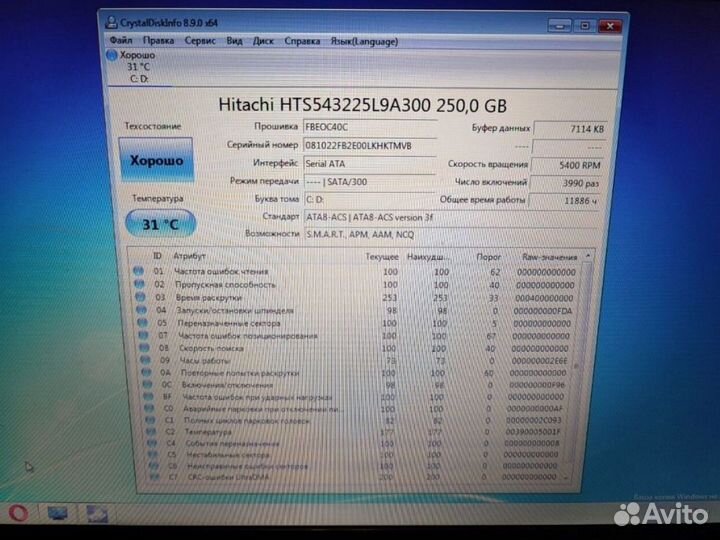Open the Диск menu

(x=263, y=41)
